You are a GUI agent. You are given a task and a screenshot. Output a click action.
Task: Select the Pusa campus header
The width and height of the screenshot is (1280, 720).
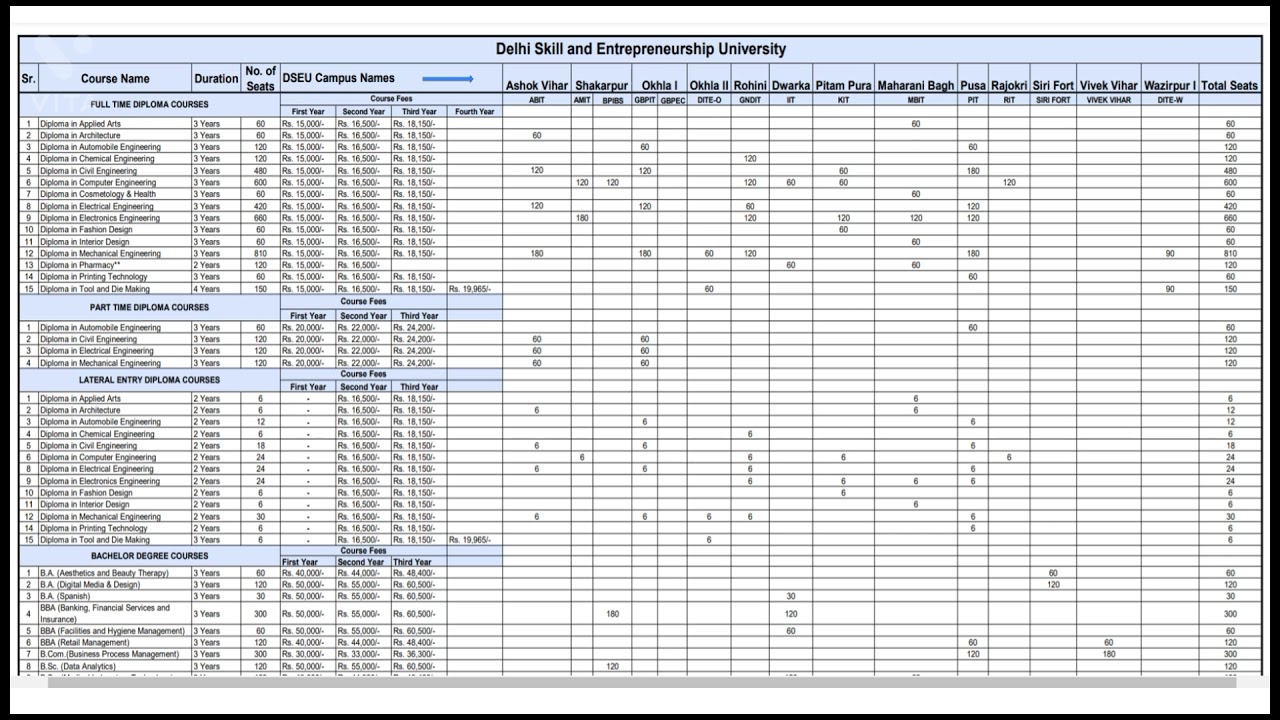972,86
